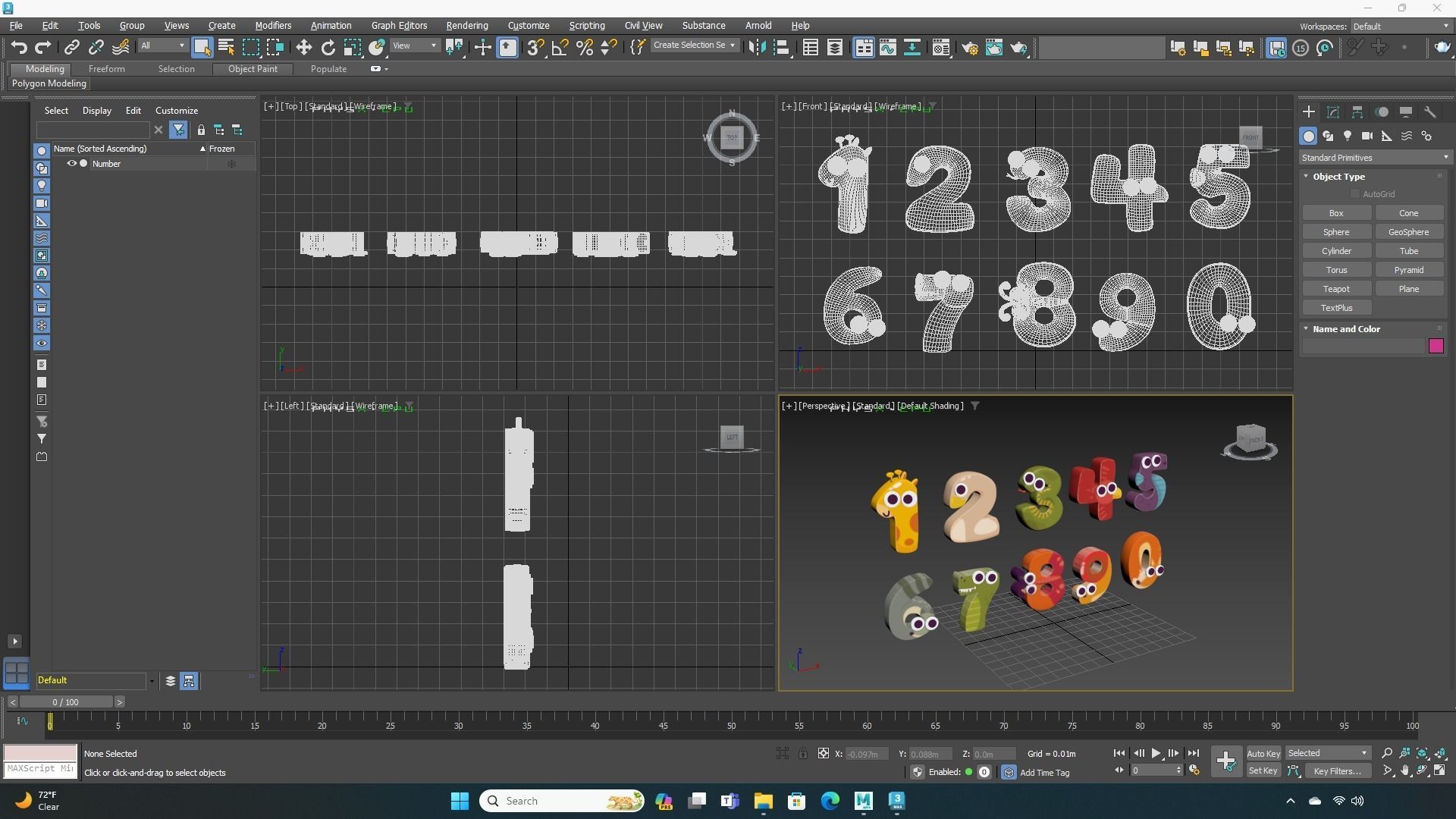Image resolution: width=1456 pixels, height=819 pixels.
Task: Switch to the Lights category icon
Action: (x=1348, y=136)
